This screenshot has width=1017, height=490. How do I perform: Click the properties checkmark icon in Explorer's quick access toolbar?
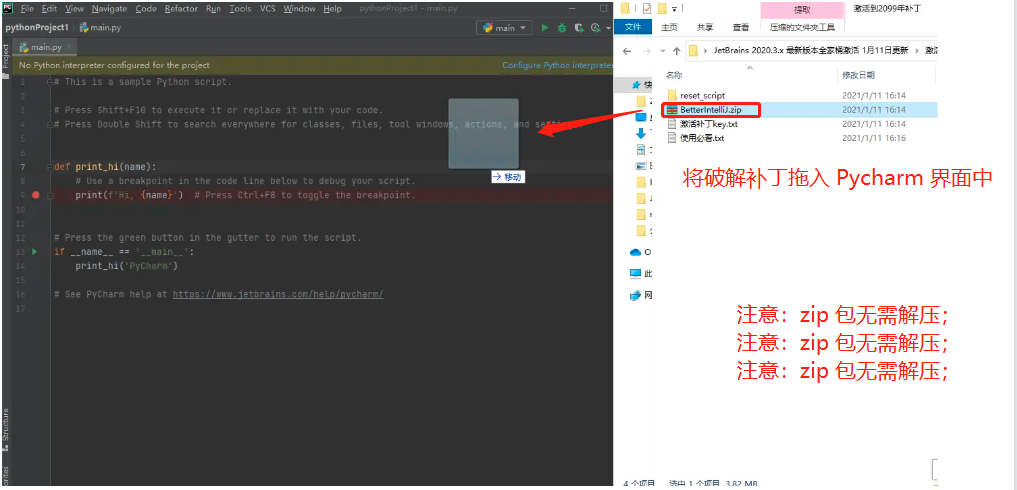646,8
